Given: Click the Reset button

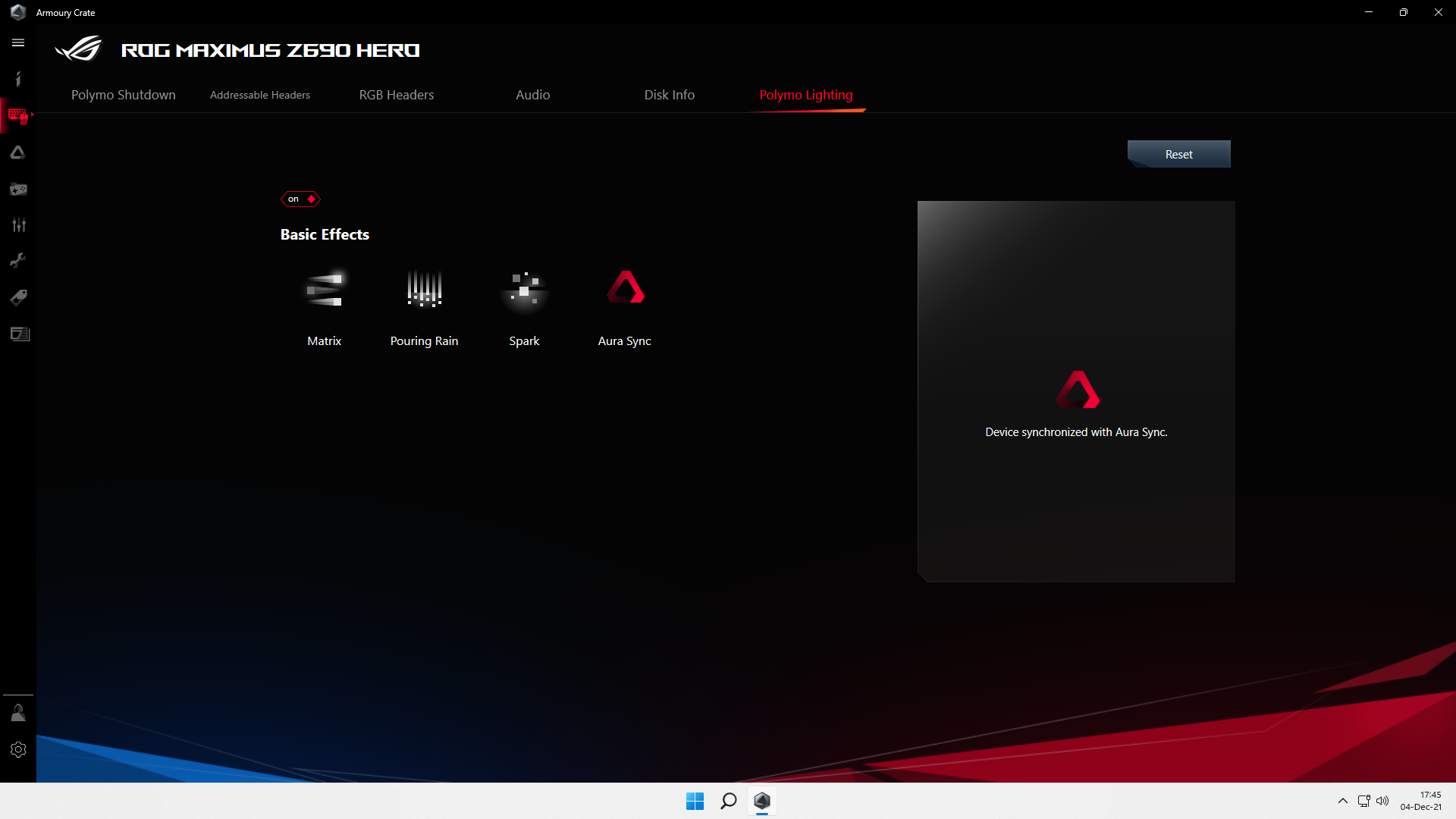Looking at the screenshot, I should click(1178, 154).
